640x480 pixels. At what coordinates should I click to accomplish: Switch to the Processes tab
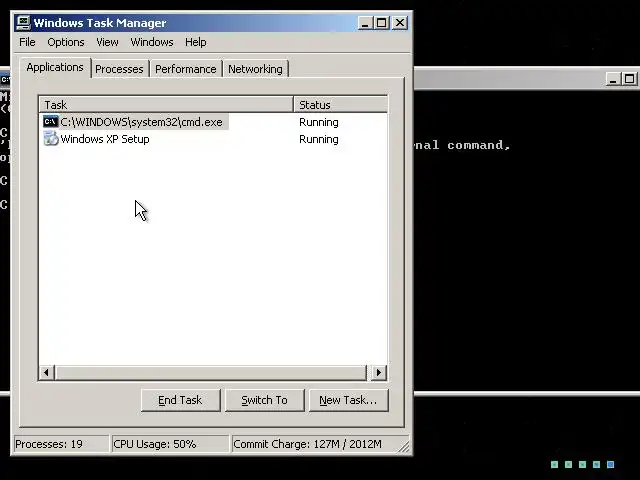click(x=119, y=69)
